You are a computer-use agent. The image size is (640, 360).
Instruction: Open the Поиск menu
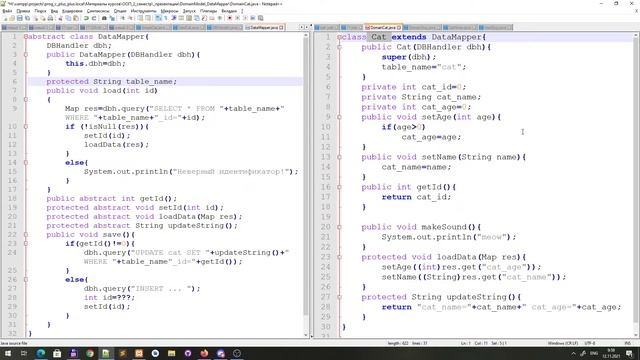(x=40, y=11)
